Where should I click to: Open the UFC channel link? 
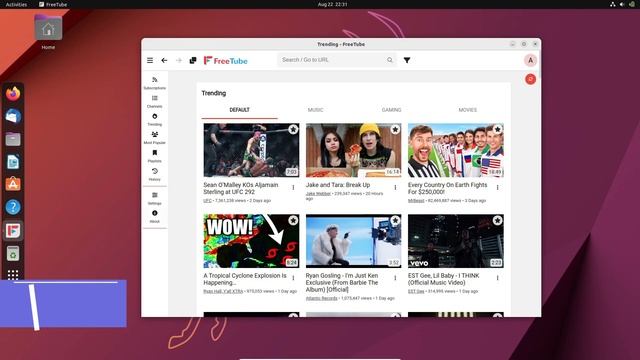click(x=207, y=201)
